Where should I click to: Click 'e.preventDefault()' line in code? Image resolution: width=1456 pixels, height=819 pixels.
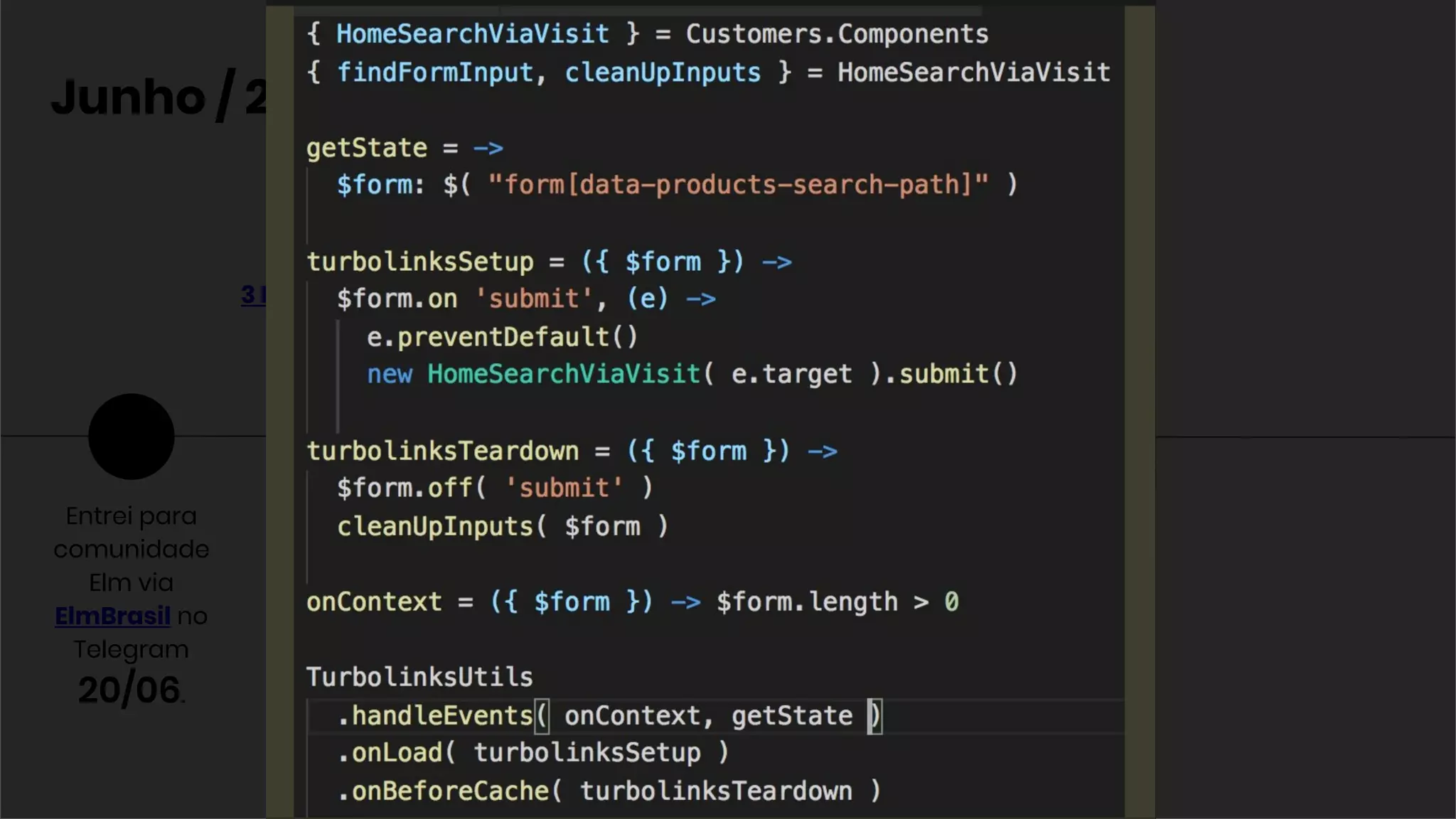click(x=502, y=337)
